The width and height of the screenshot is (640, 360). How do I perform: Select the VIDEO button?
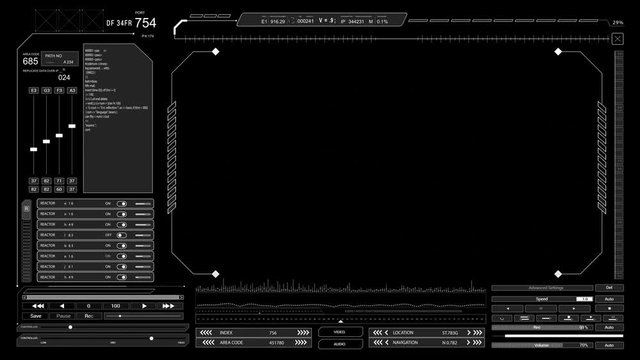point(340,332)
